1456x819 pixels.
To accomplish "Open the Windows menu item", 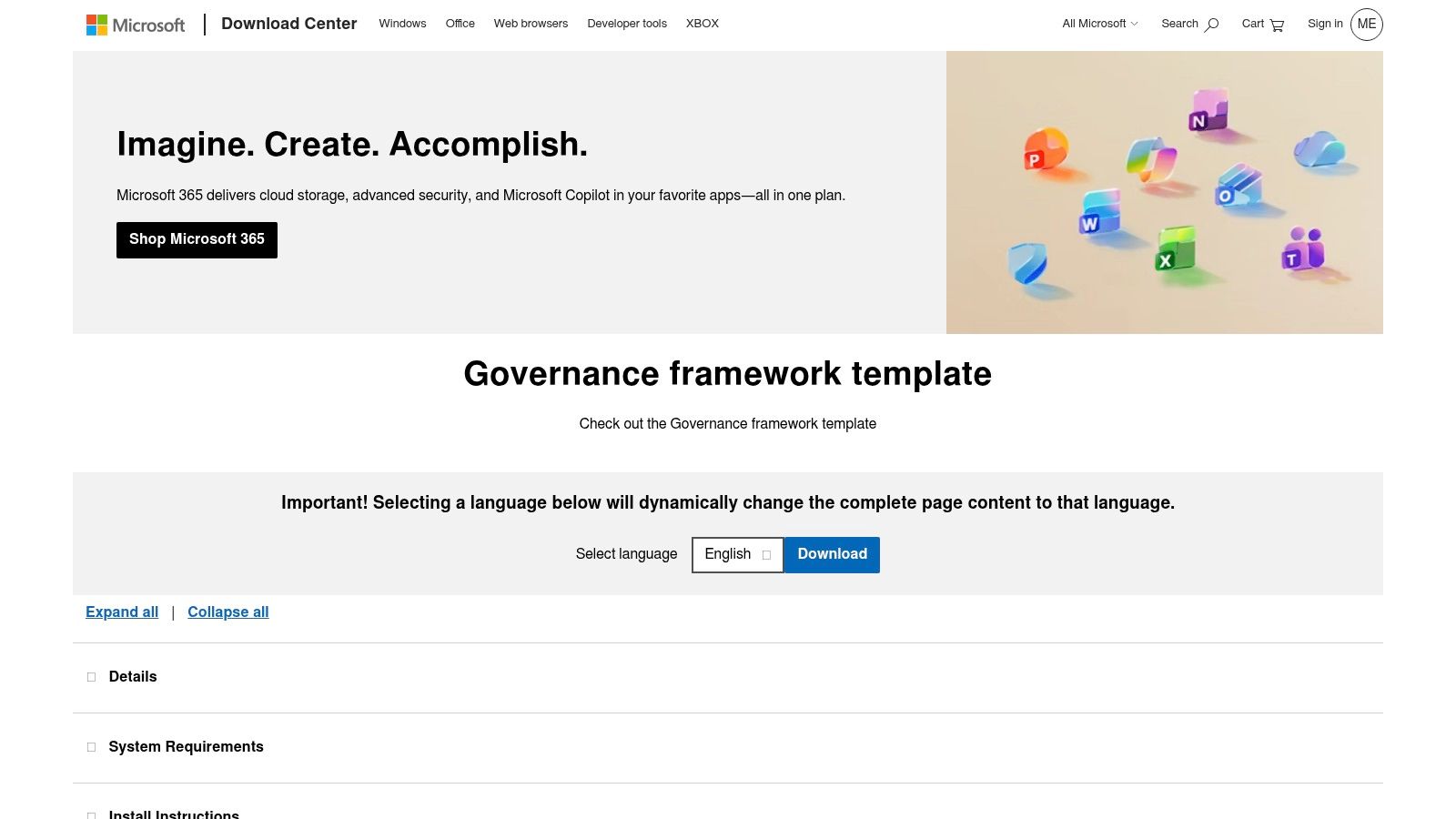I will pos(402,25).
